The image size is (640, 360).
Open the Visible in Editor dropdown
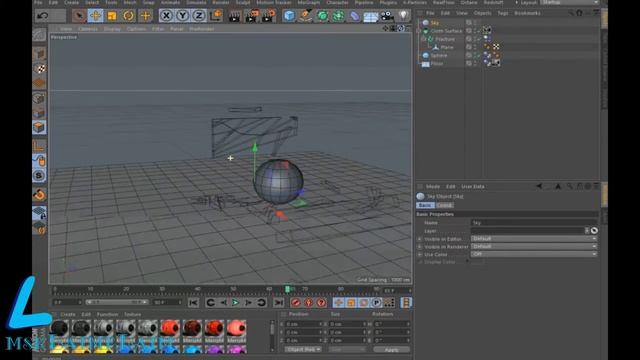[x=534, y=238]
